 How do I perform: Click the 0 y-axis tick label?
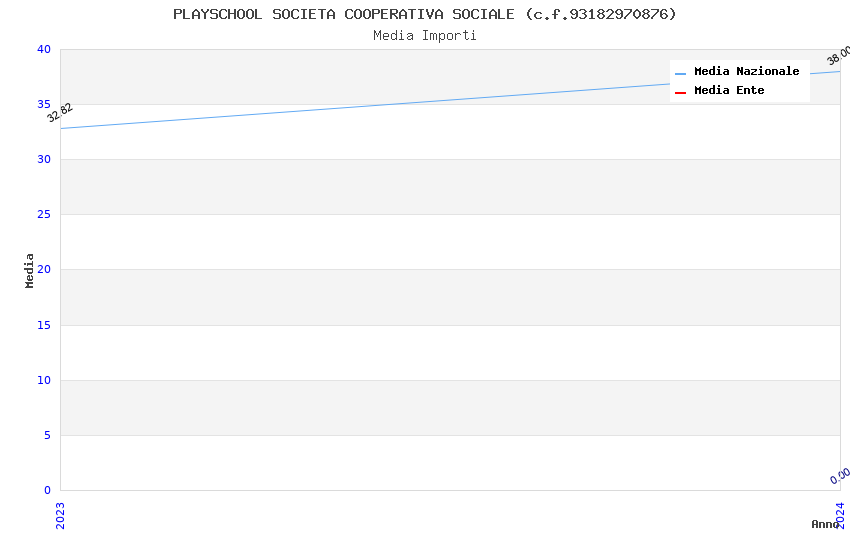(46, 491)
